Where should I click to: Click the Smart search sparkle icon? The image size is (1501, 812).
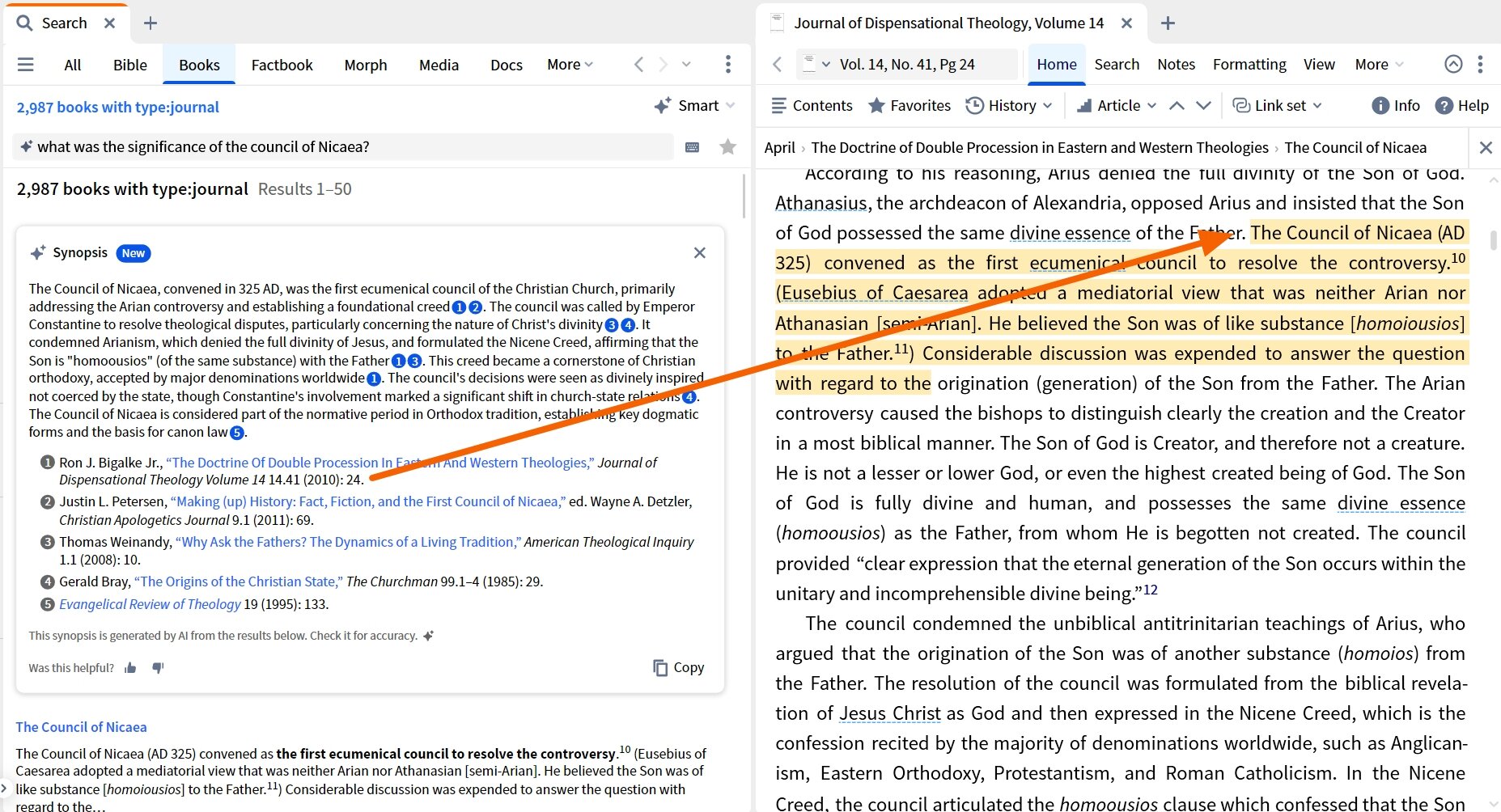click(663, 106)
